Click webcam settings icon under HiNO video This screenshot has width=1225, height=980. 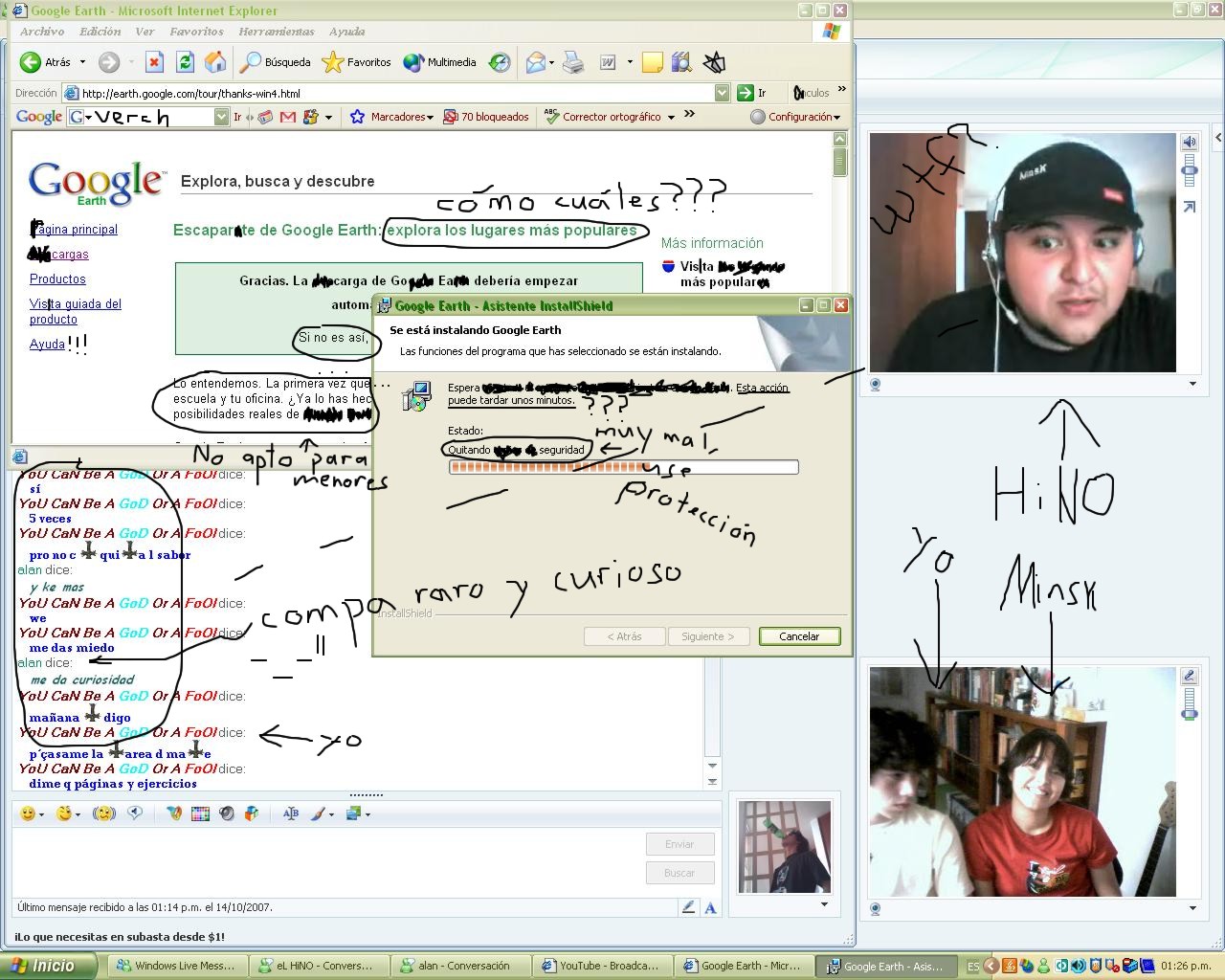[x=875, y=384]
